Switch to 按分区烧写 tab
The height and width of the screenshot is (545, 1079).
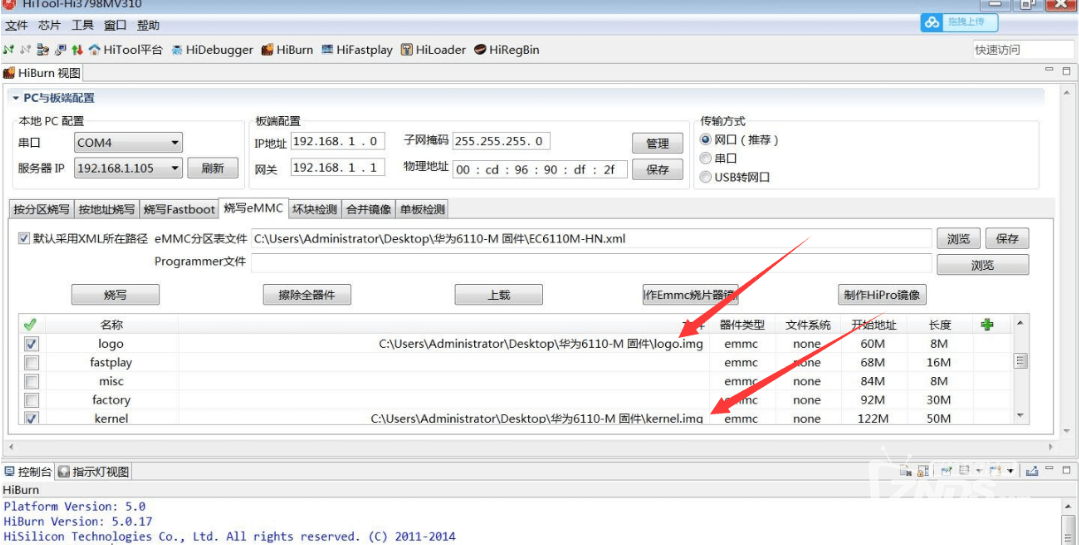tap(41, 209)
